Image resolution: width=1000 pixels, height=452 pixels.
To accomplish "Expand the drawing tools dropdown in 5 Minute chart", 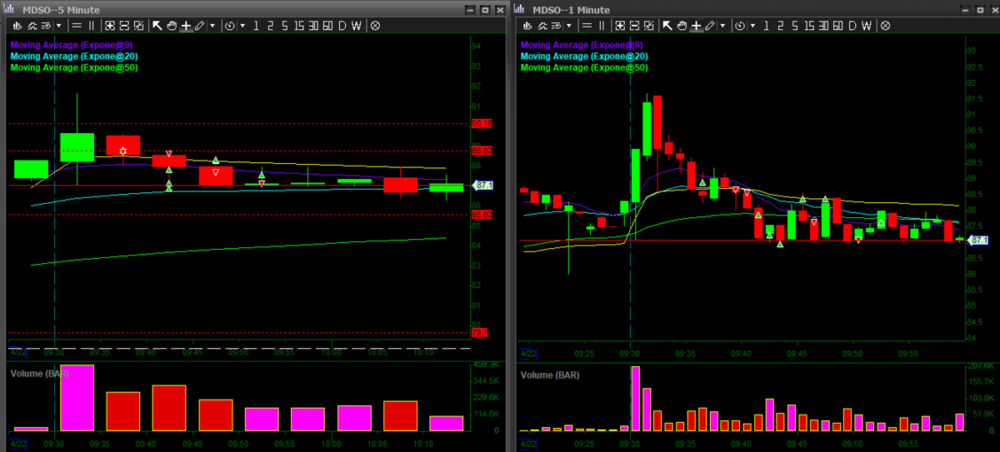I will (213, 25).
